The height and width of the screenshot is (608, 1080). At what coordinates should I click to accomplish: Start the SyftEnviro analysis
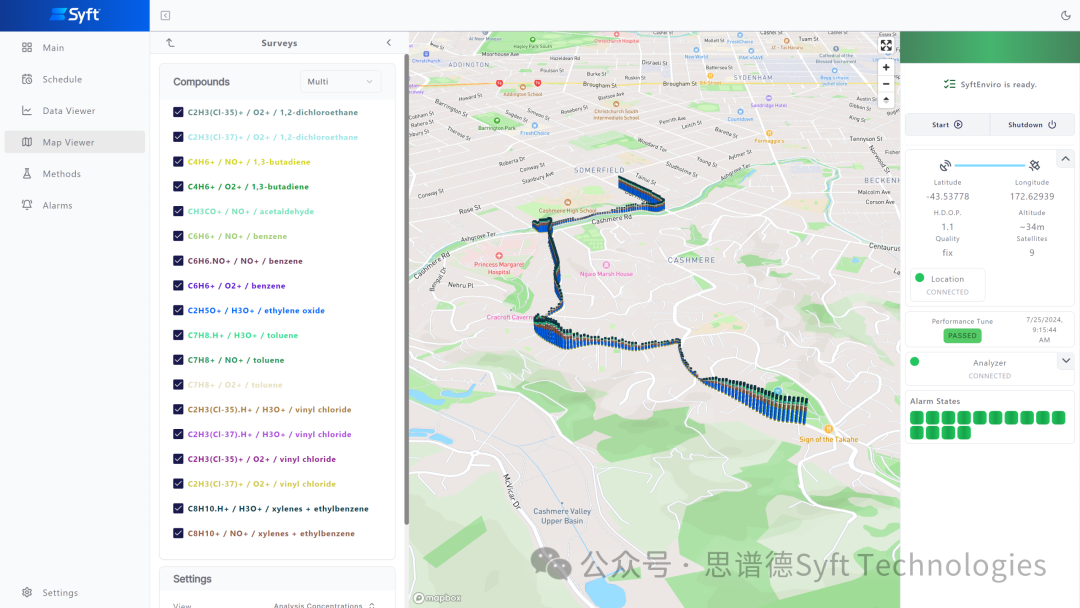947,125
